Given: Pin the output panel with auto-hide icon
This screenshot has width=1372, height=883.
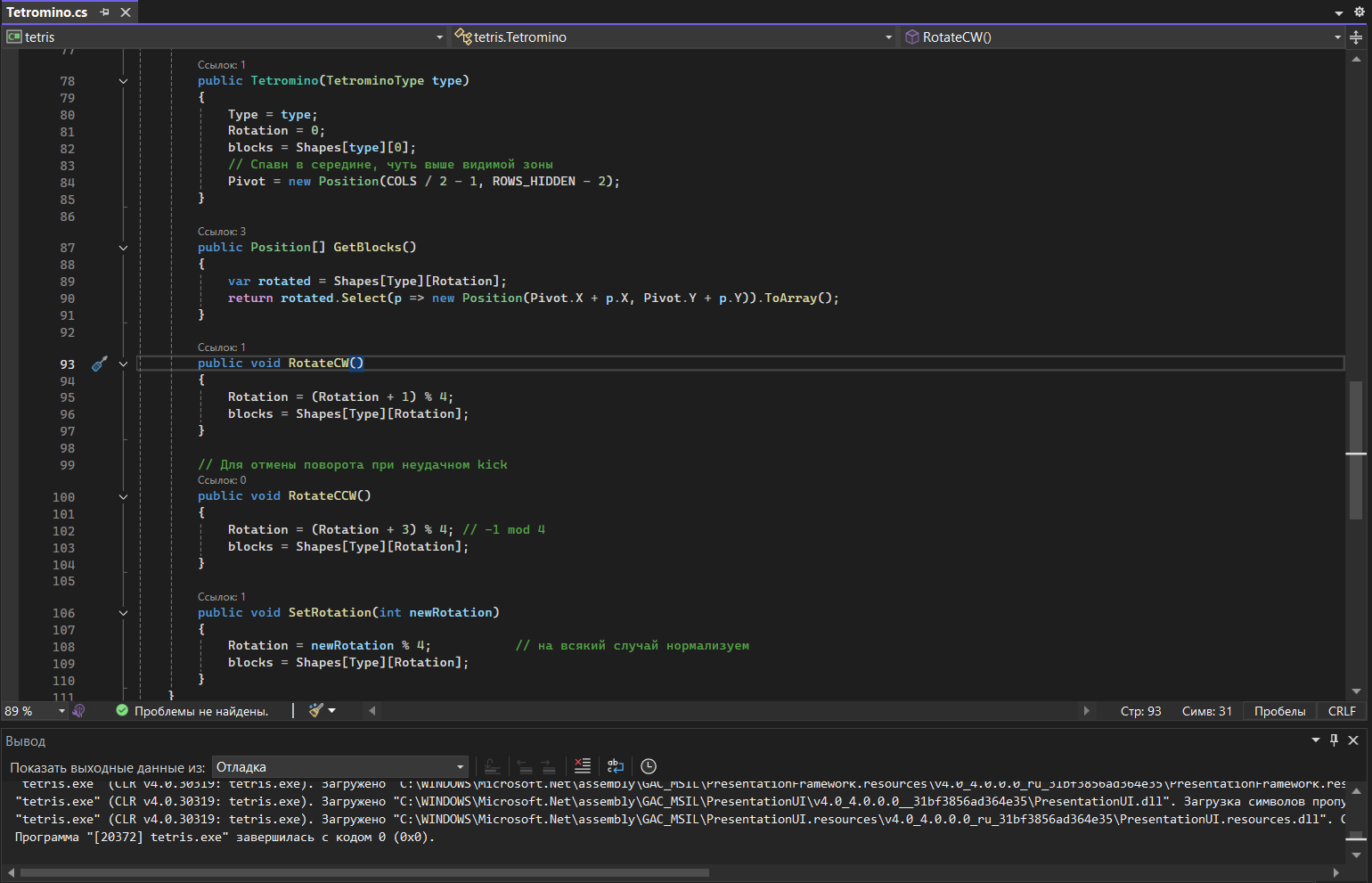Looking at the screenshot, I should tap(1334, 740).
